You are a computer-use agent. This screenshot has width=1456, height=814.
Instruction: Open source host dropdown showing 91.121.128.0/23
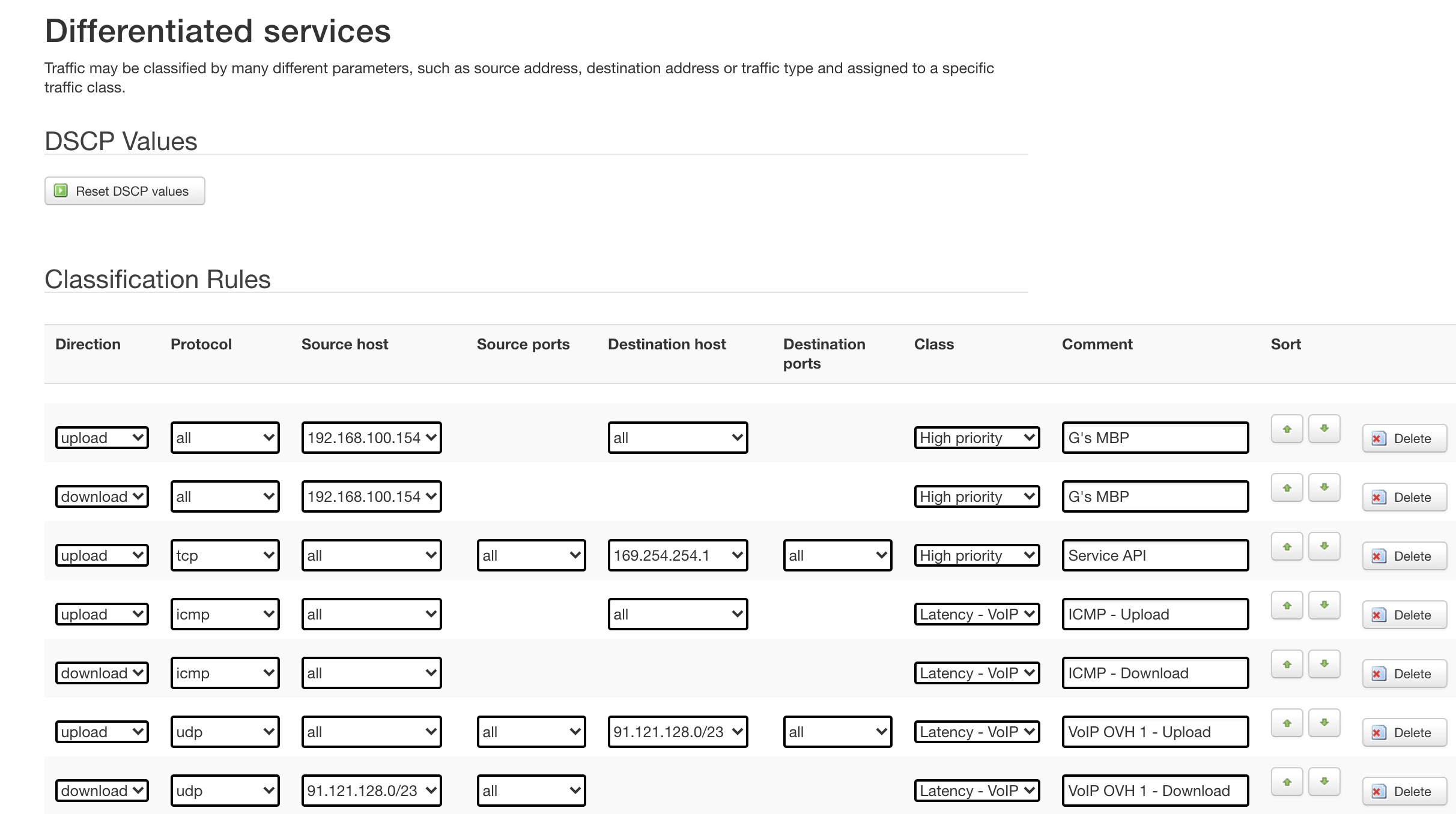(x=371, y=791)
